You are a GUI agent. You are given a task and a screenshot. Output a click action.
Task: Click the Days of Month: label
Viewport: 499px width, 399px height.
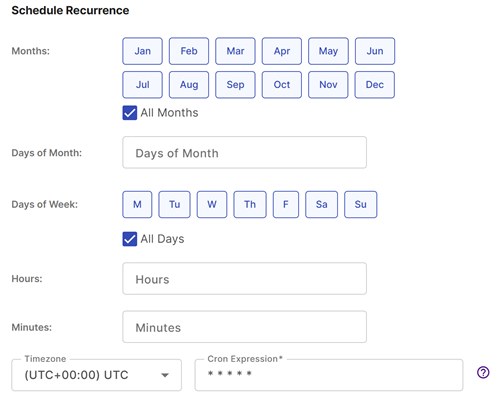tap(47, 153)
